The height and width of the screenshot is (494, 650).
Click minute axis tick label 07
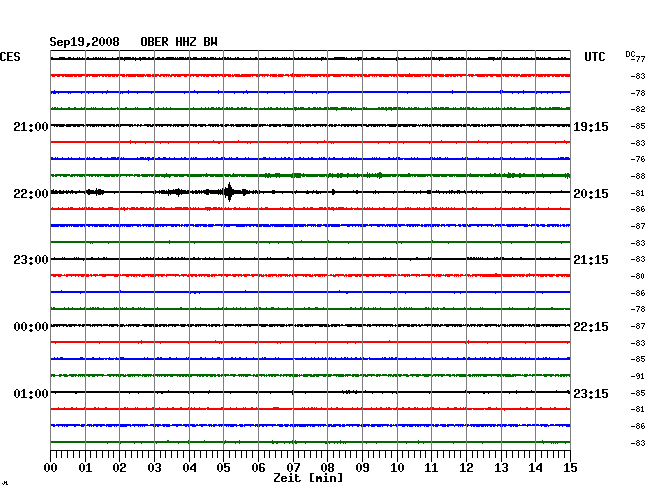[x=293, y=467]
